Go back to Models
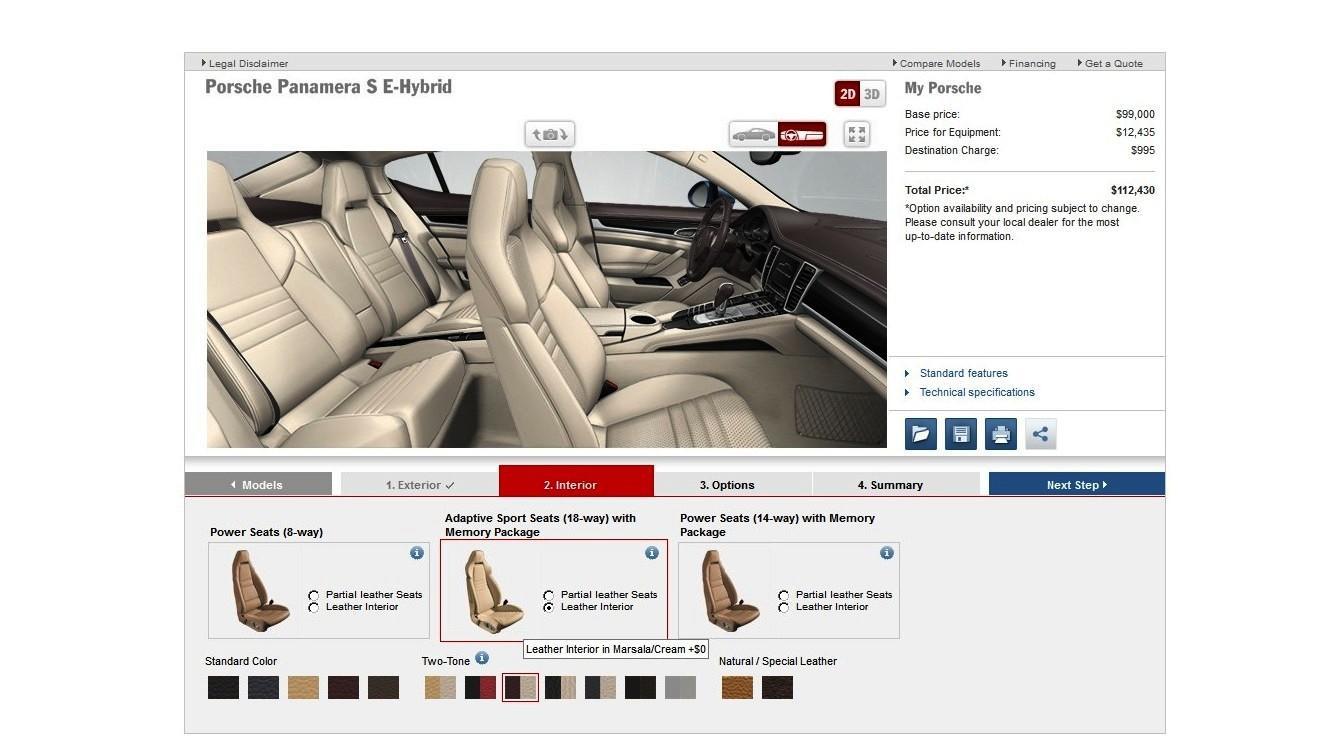Viewport: 1326px width, 742px height. click(x=258, y=484)
